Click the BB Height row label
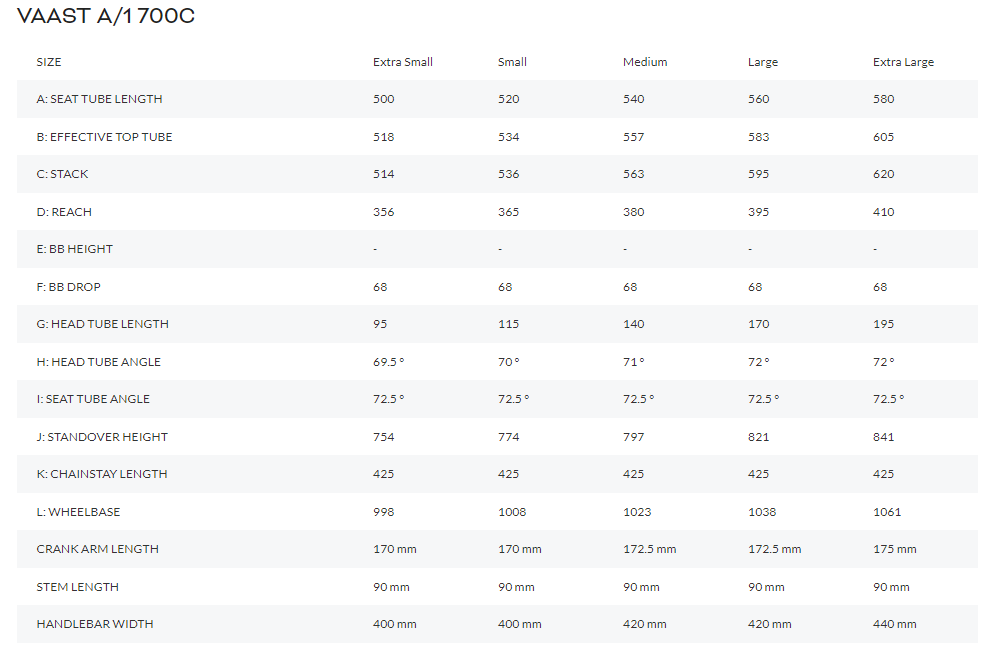1001x667 pixels. pos(75,249)
